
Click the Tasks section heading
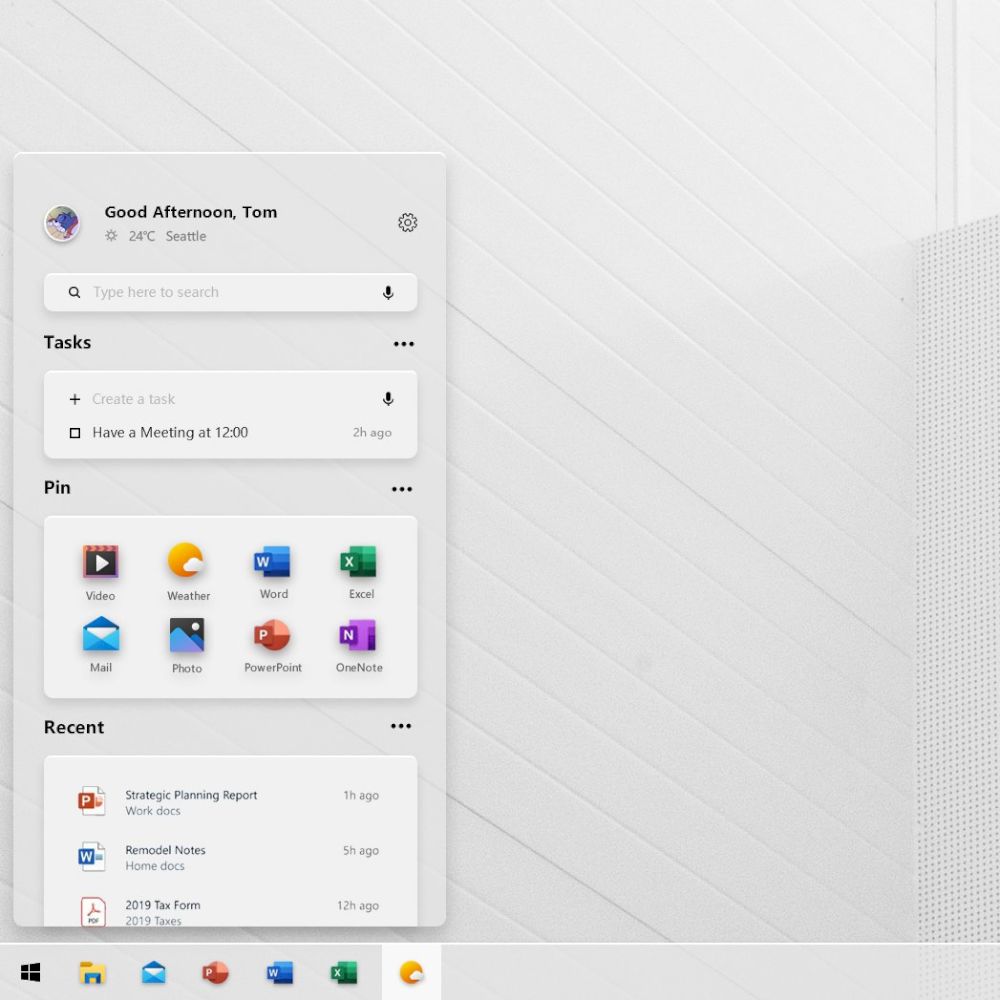pos(68,342)
